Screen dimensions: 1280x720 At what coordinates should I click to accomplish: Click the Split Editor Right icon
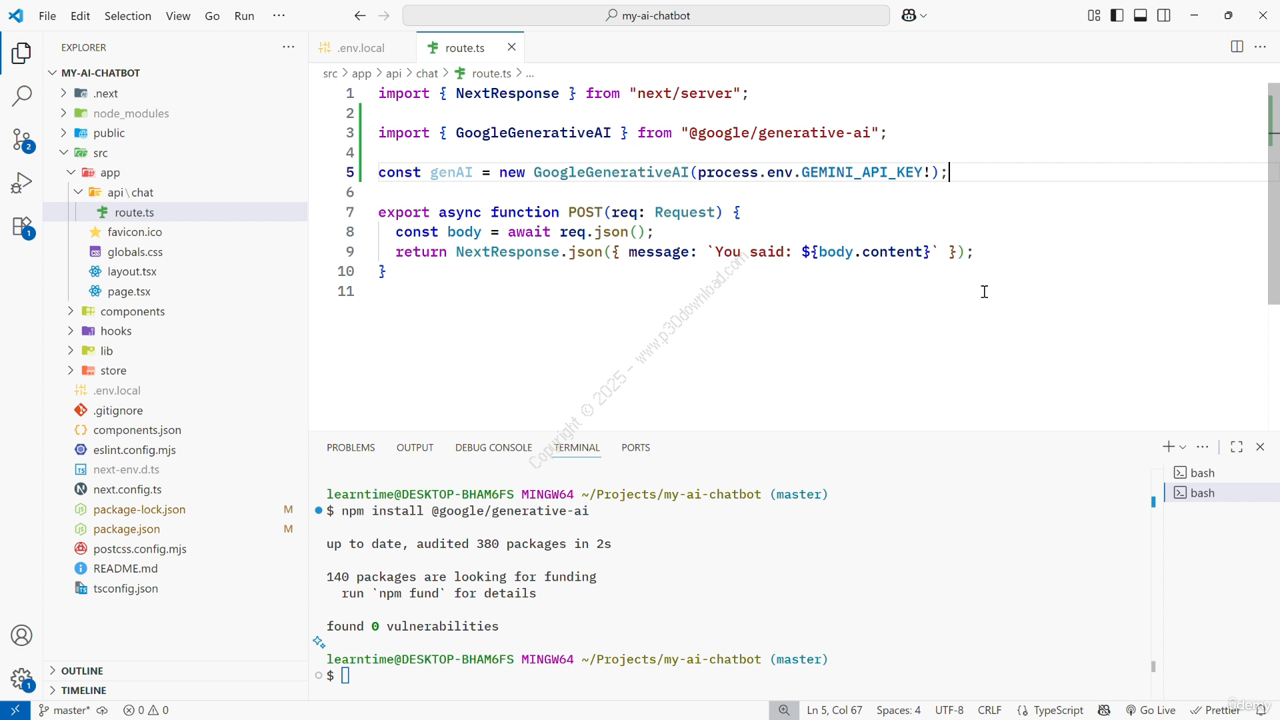click(1237, 47)
